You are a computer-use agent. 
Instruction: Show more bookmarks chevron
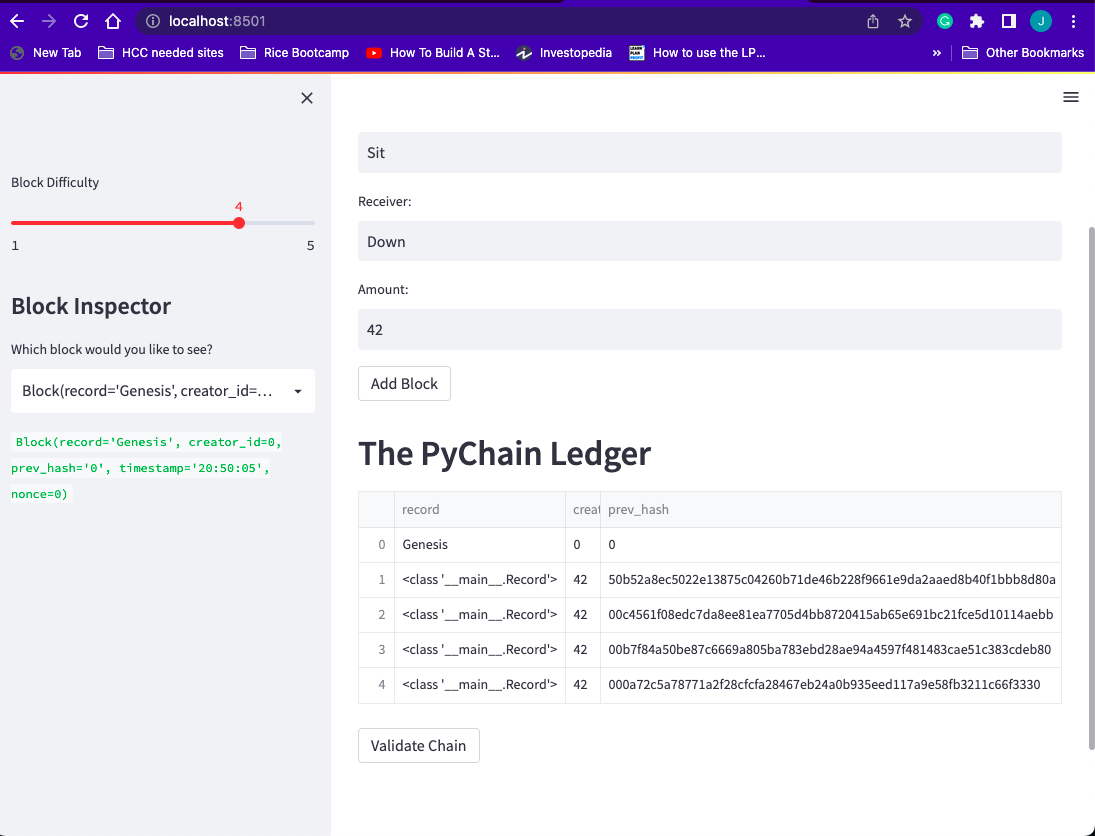click(936, 52)
